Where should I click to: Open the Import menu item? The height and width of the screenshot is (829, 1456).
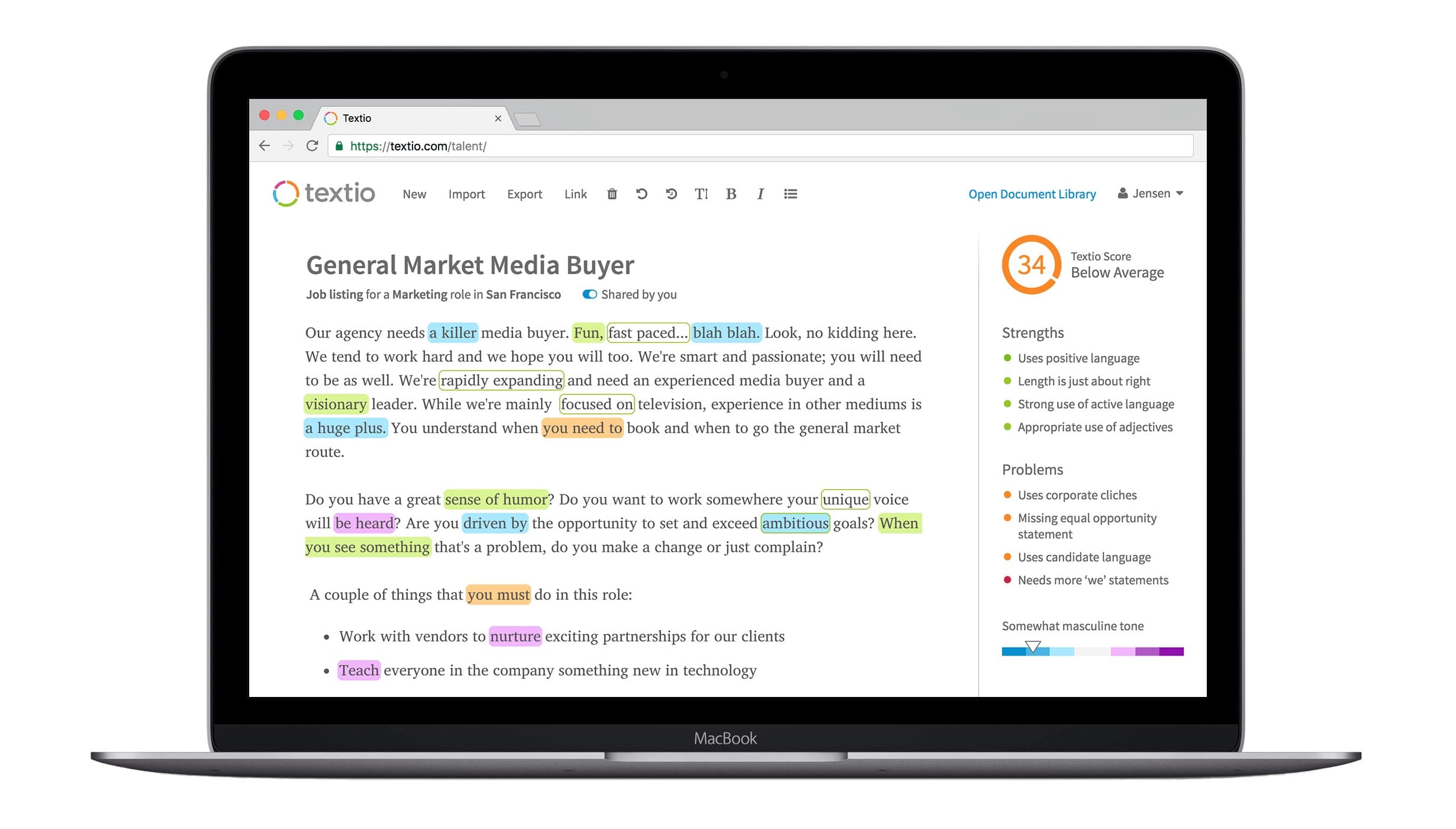point(466,194)
